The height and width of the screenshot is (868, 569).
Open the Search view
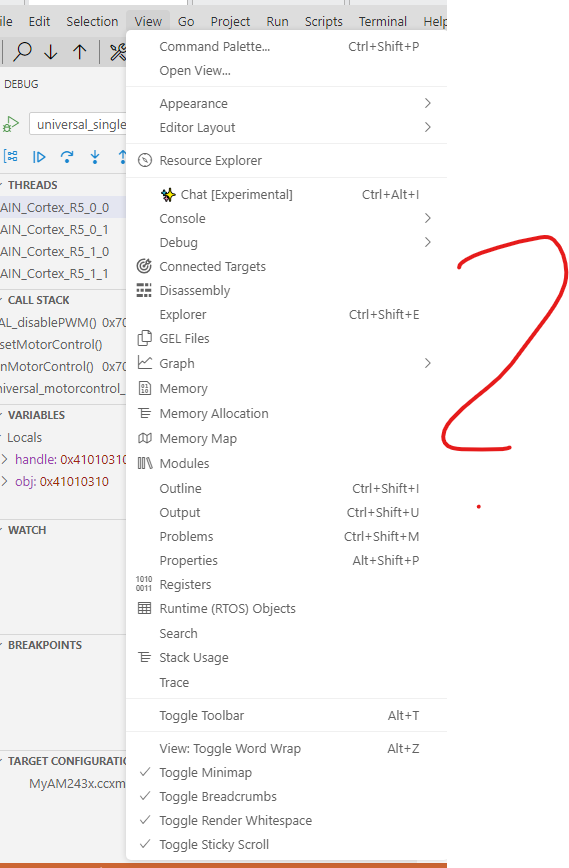pyautogui.click(x=286, y=633)
